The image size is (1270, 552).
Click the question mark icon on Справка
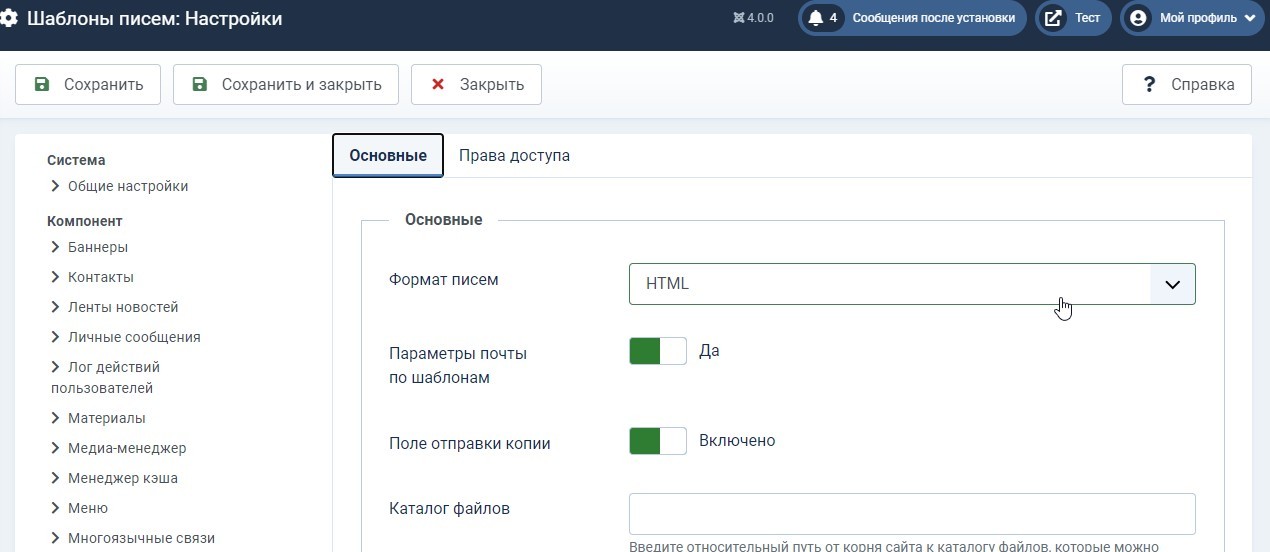[1150, 85]
